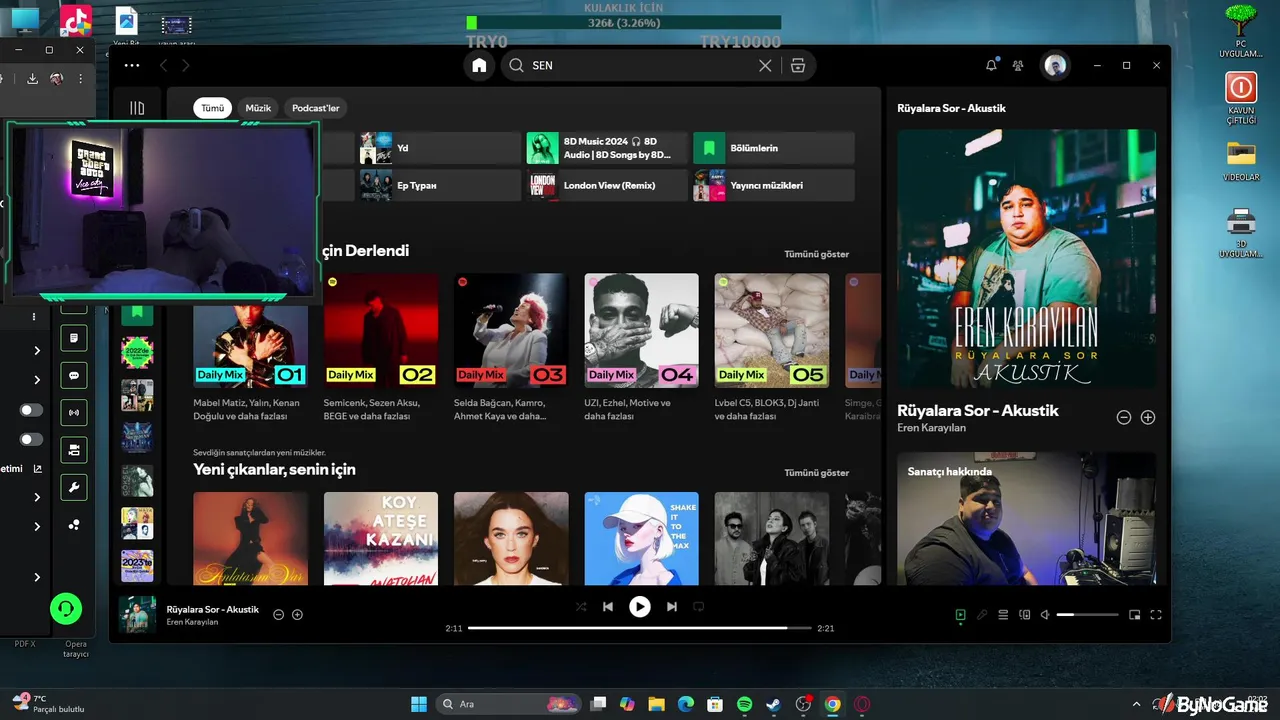The image size is (1280, 720).
Task: Add to library in the Now Playing panel
Action: tap(1148, 417)
